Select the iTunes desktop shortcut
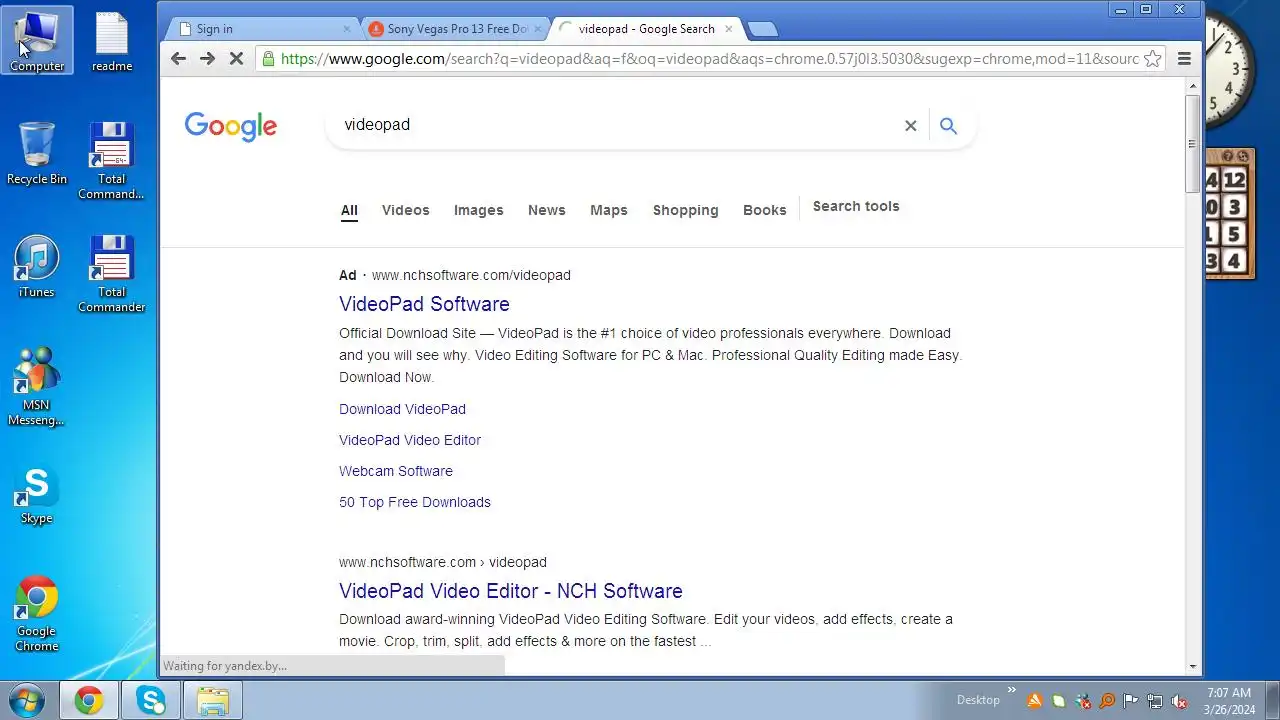 tap(37, 266)
